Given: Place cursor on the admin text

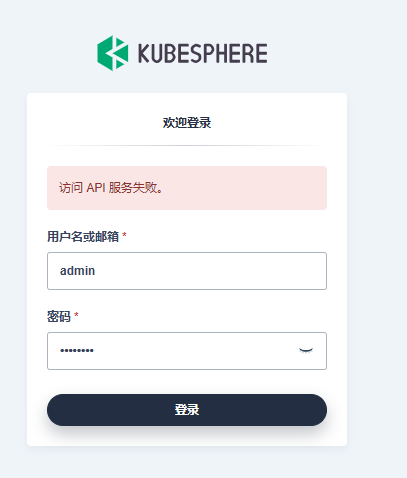Looking at the screenshot, I should 77,271.
